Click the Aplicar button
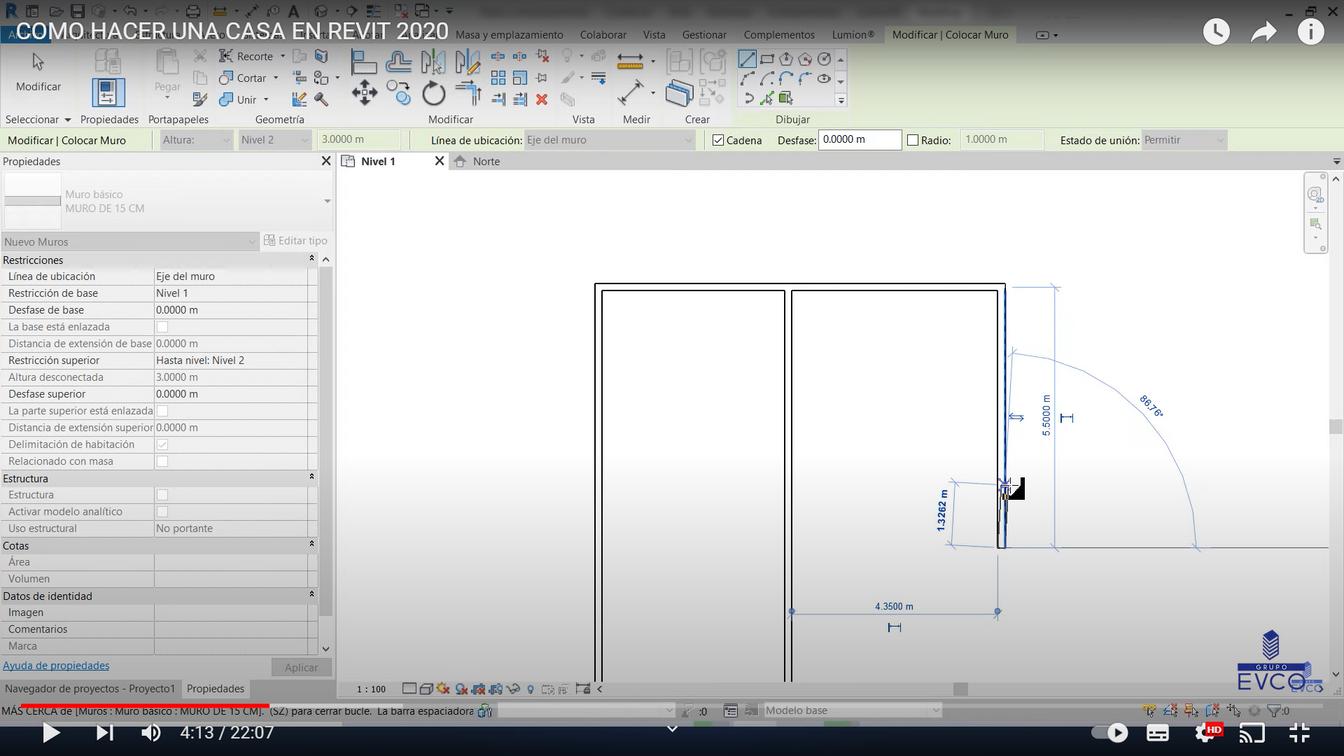Viewport: 1344px width, 756px height. coord(301,667)
